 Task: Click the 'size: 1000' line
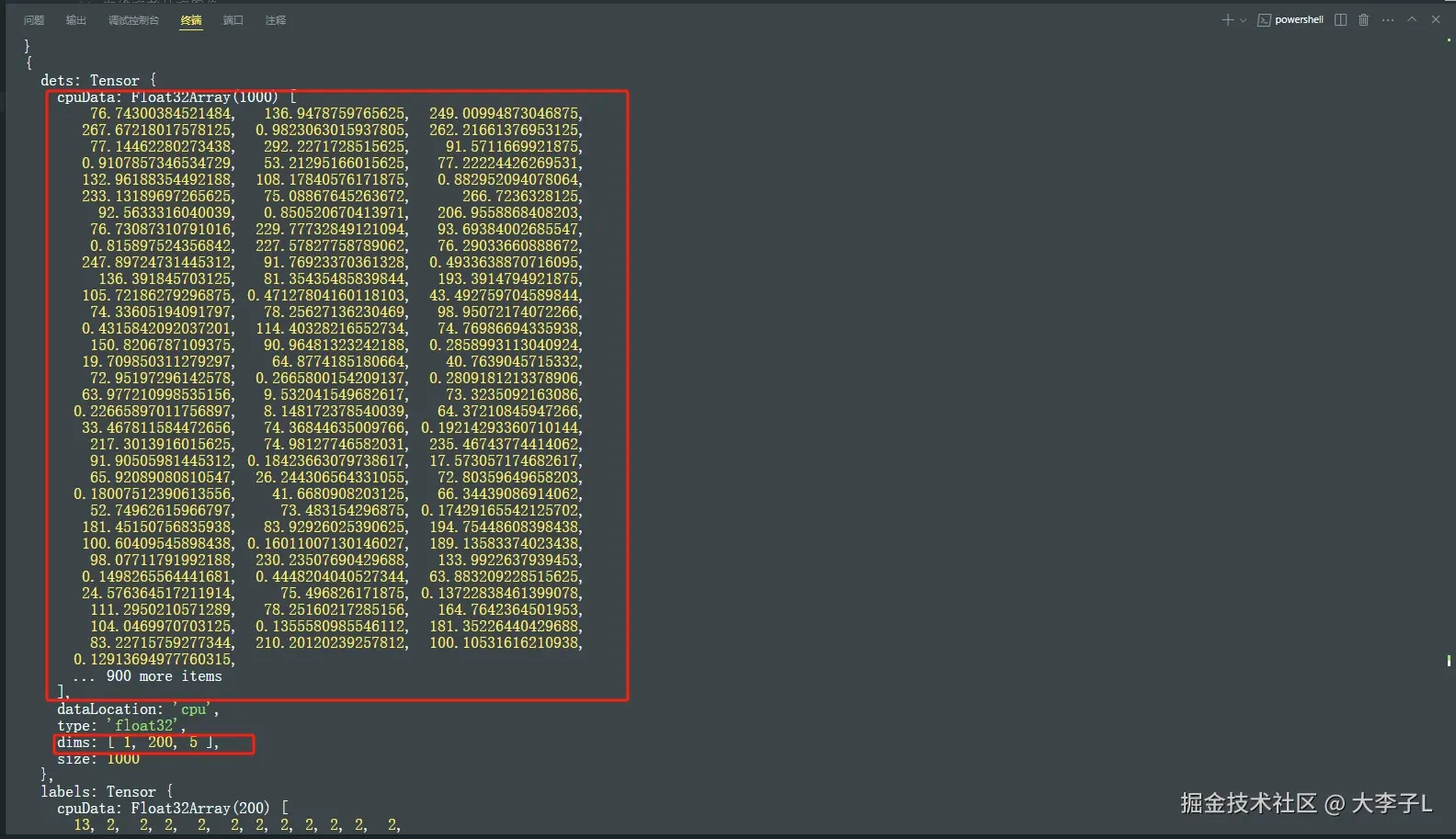tap(98, 759)
